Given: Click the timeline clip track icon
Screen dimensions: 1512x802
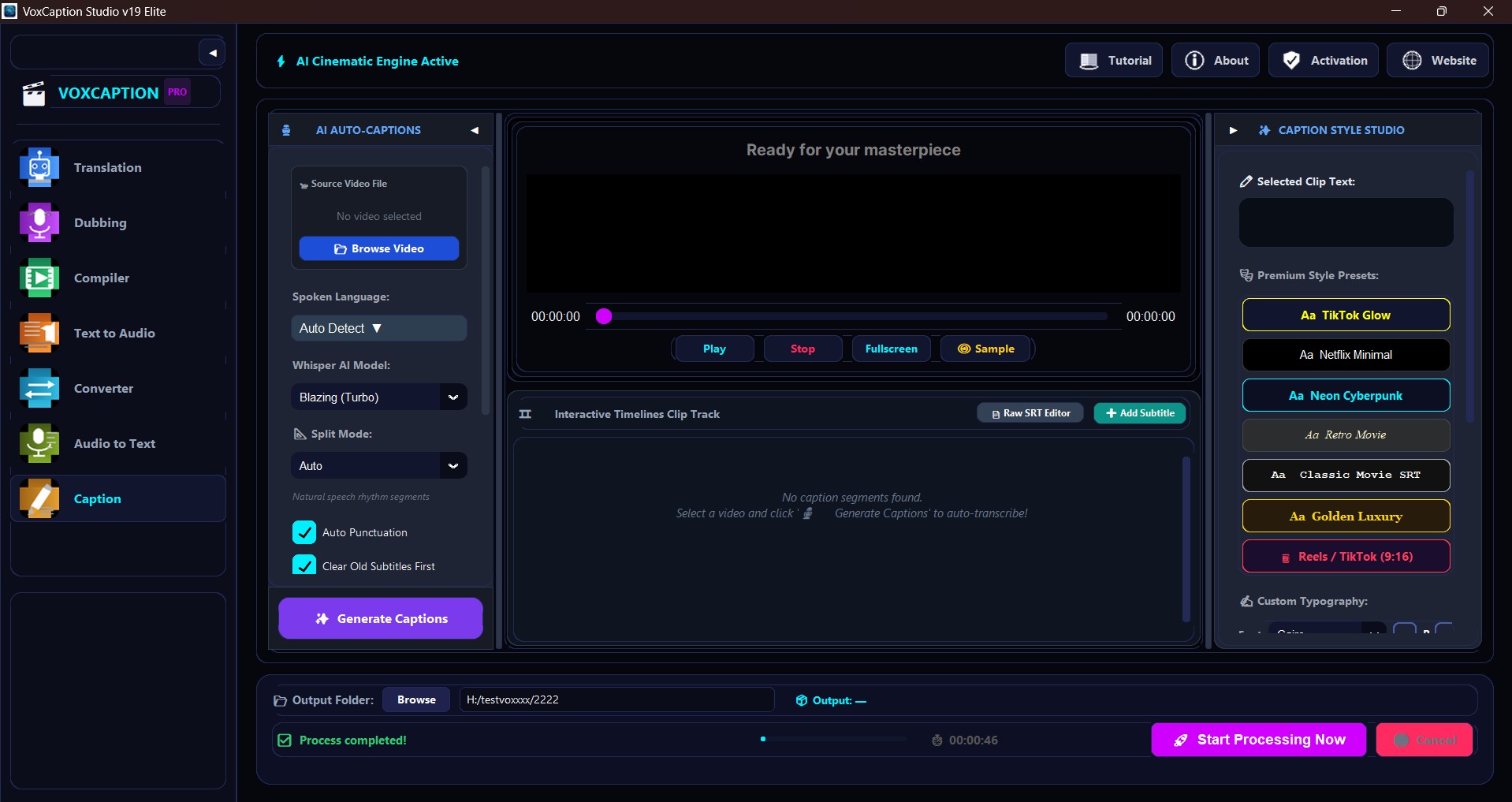Looking at the screenshot, I should pyautogui.click(x=525, y=414).
